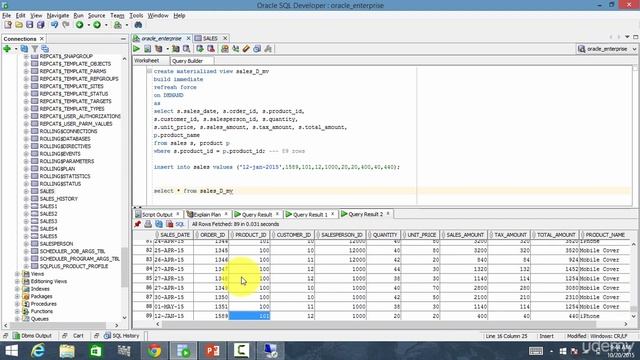The width and height of the screenshot is (640, 360).
Task: Open the Back arrow history dropdown
Action: pyautogui.click(x=89, y=25)
